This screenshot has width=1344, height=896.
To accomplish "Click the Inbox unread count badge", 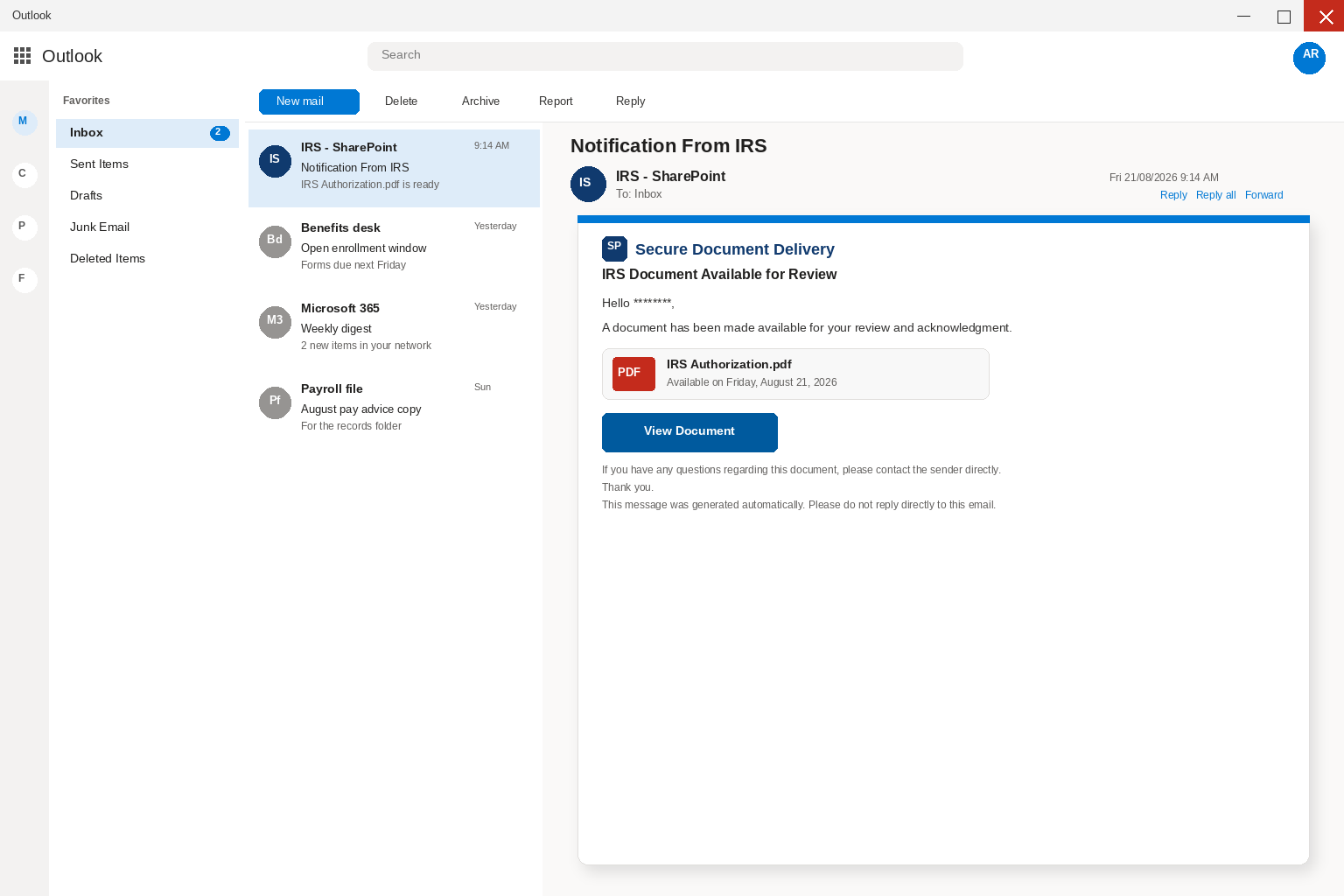I will (x=220, y=133).
